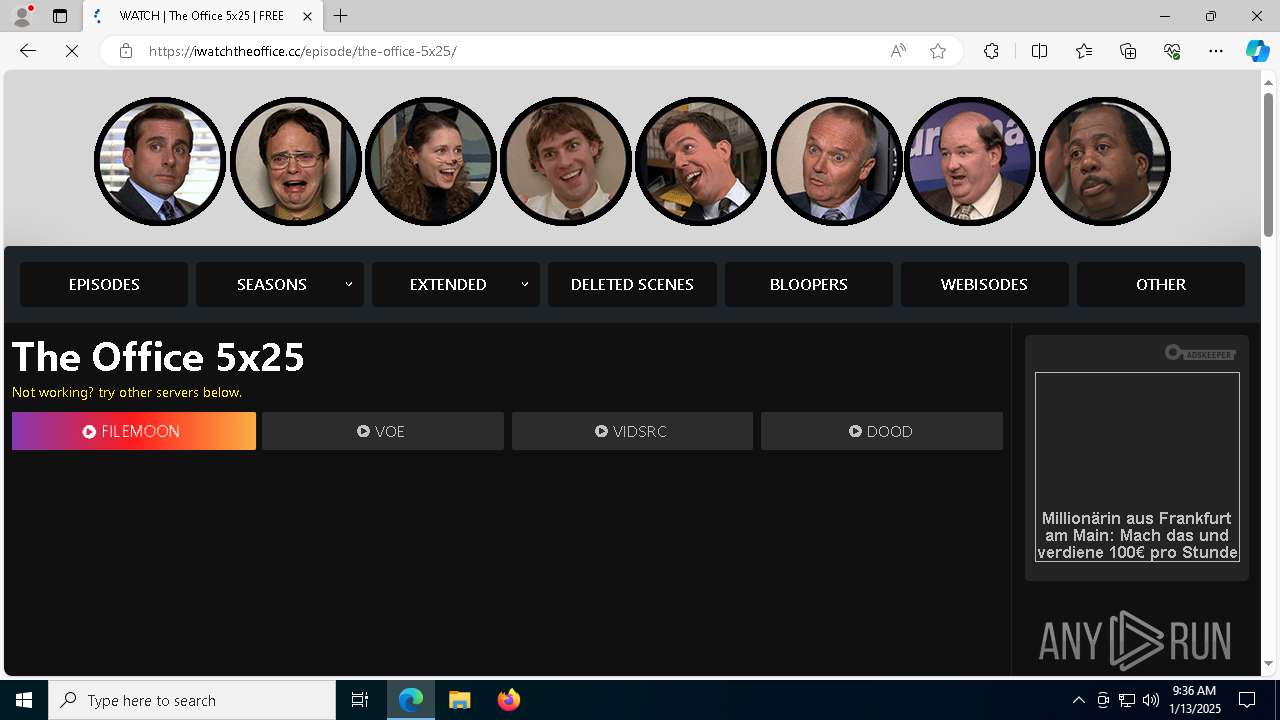Open the browser profile icon
The width and height of the screenshot is (1280, 720).
[22, 16]
